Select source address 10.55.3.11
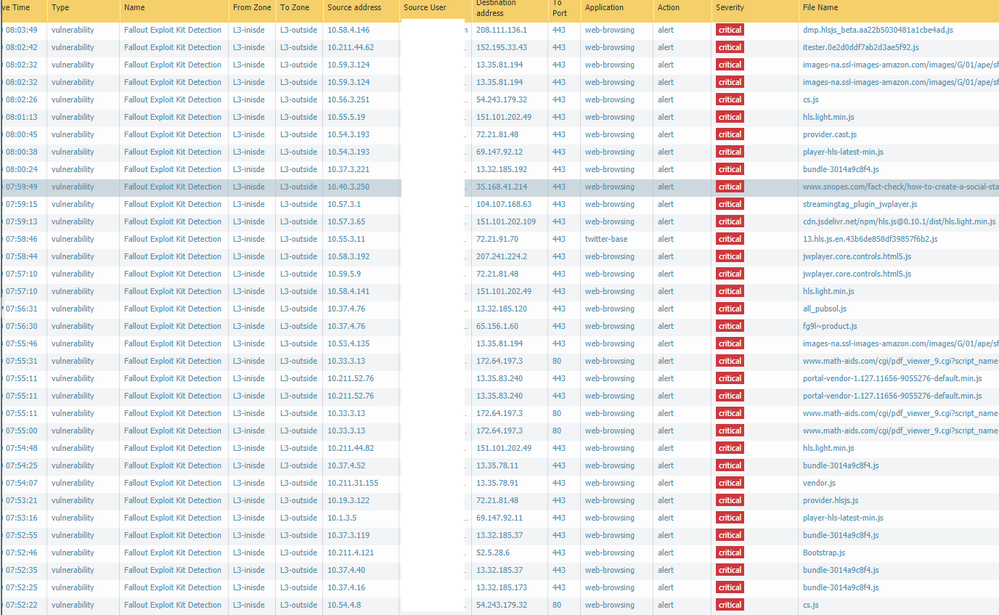Screen dimensions: 999x615 tap(346, 239)
